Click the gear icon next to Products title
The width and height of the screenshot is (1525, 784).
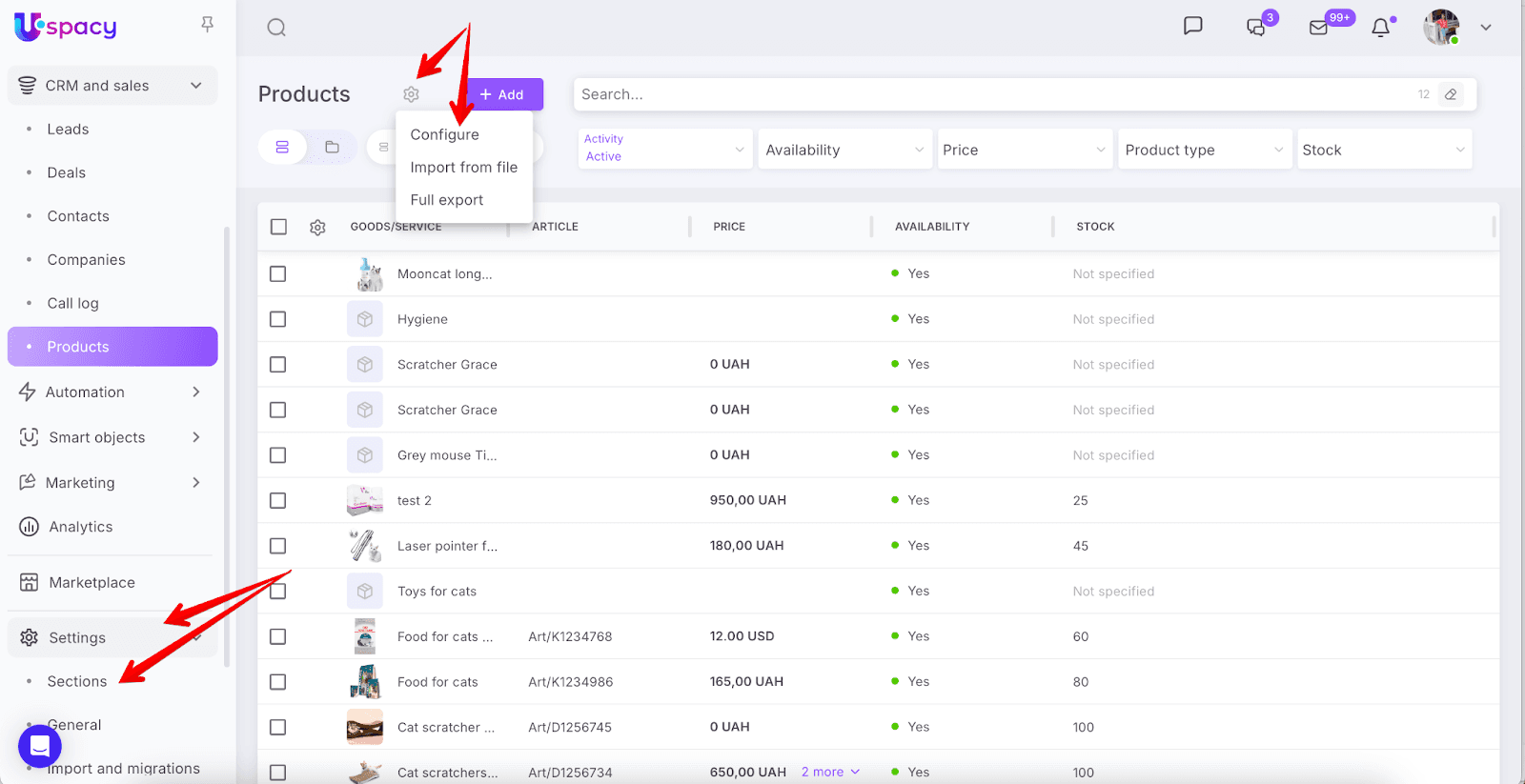411,94
